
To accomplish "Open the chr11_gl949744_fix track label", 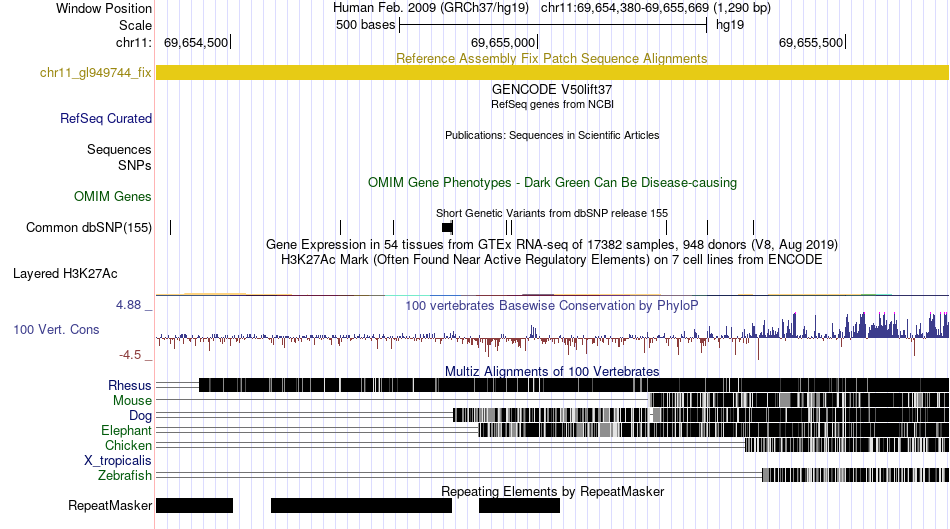I will point(96,73).
